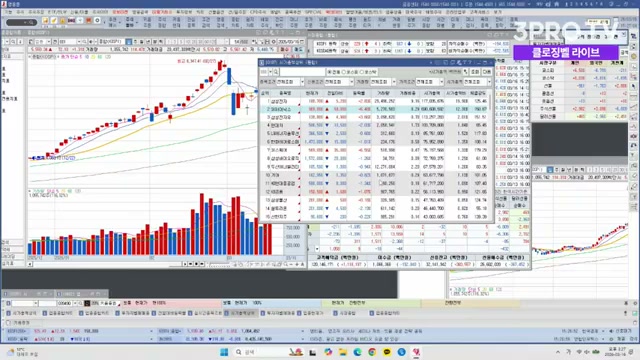Screen dimensions: 640x360
Task: Click the tool icon left of the 조회 button
Action: (x=466, y=72)
